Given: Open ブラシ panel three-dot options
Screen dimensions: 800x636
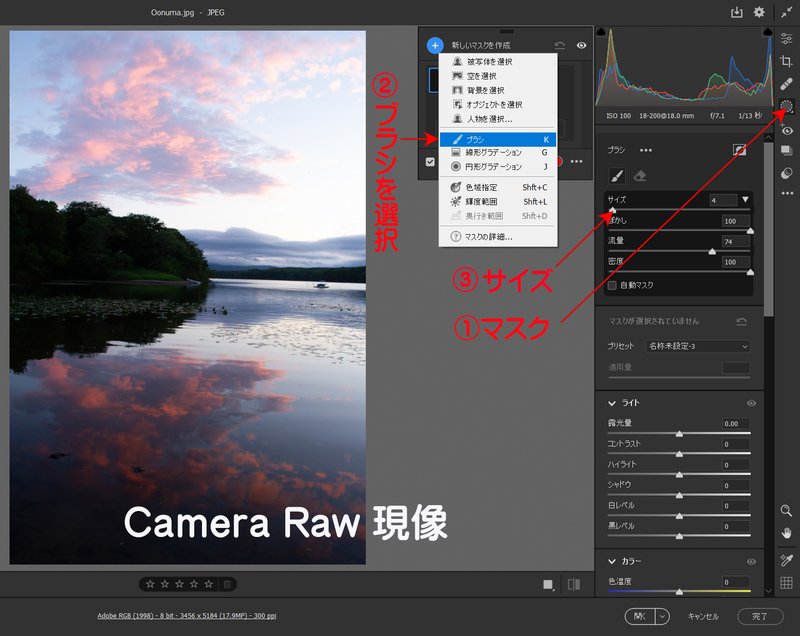Looking at the screenshot, I should tap(646, 150).
